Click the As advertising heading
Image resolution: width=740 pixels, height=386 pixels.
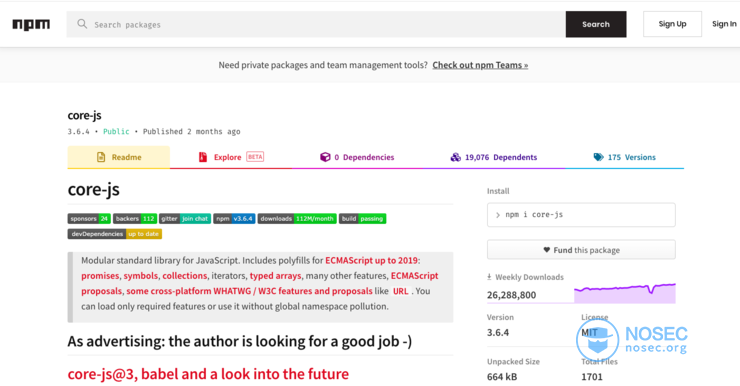[239, 341]
